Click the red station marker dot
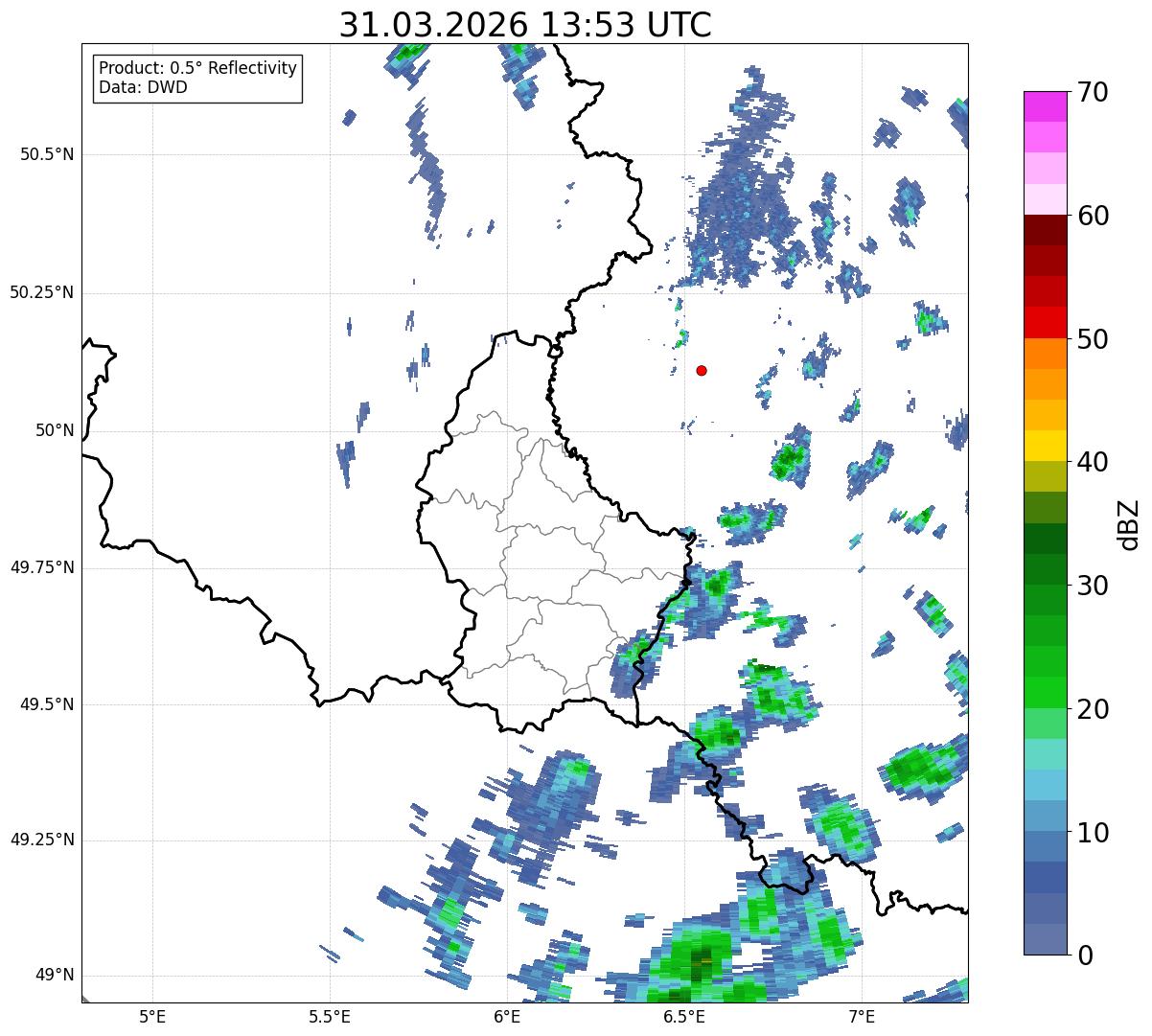Viewport: 1152px width, 1036px height. pos(702,370)
